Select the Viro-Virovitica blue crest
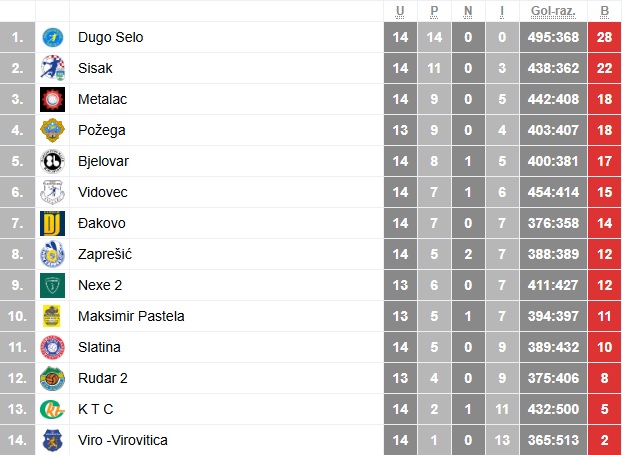Image resolution: width=622 pixels, height=455 pixels. click(52, 440)
